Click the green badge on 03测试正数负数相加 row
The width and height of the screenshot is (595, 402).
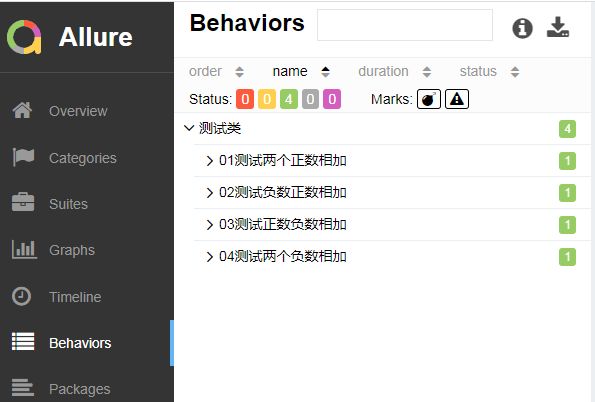(x=567, y=225)
